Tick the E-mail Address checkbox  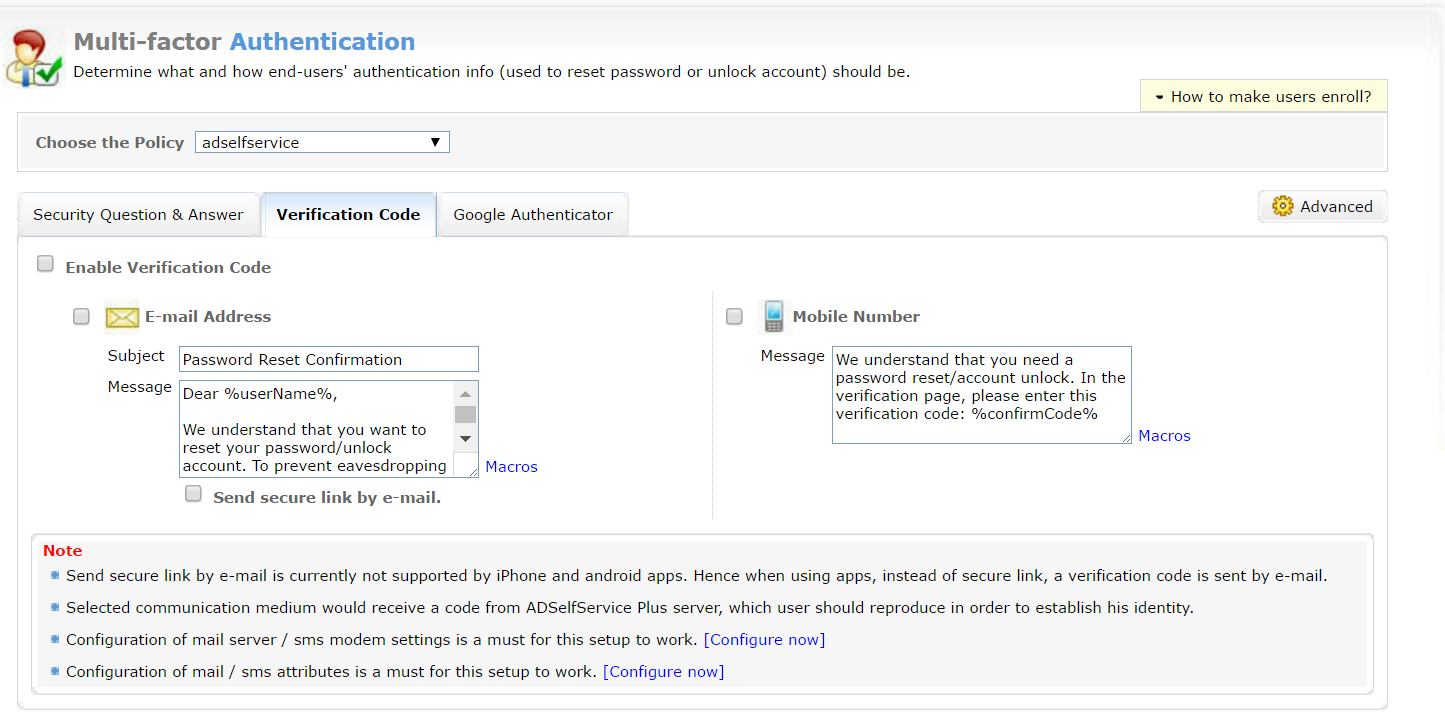pyautogui.click(x=81, y=316)
